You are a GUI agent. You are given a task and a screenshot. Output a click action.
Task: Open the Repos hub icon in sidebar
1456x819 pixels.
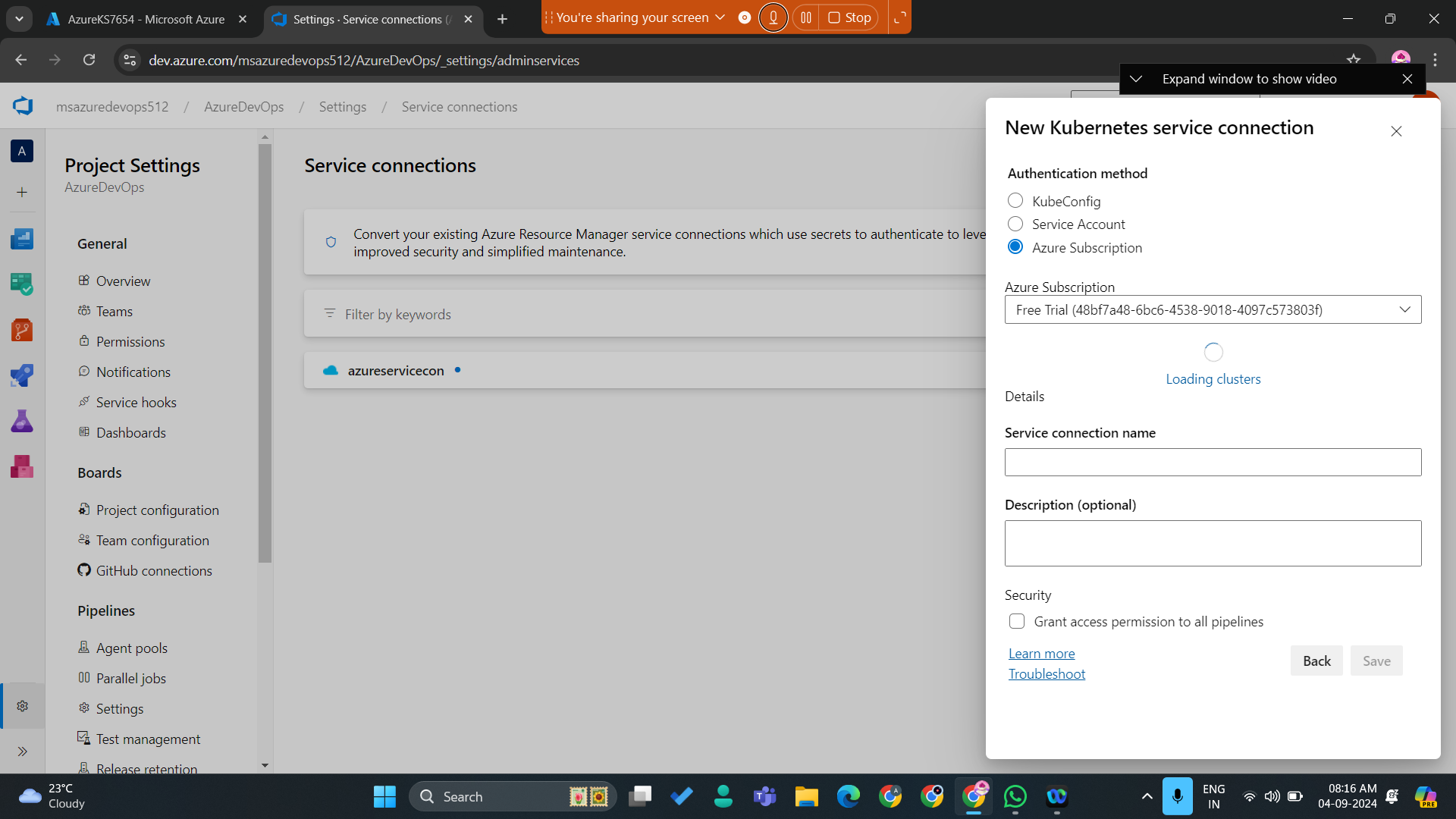22,330
